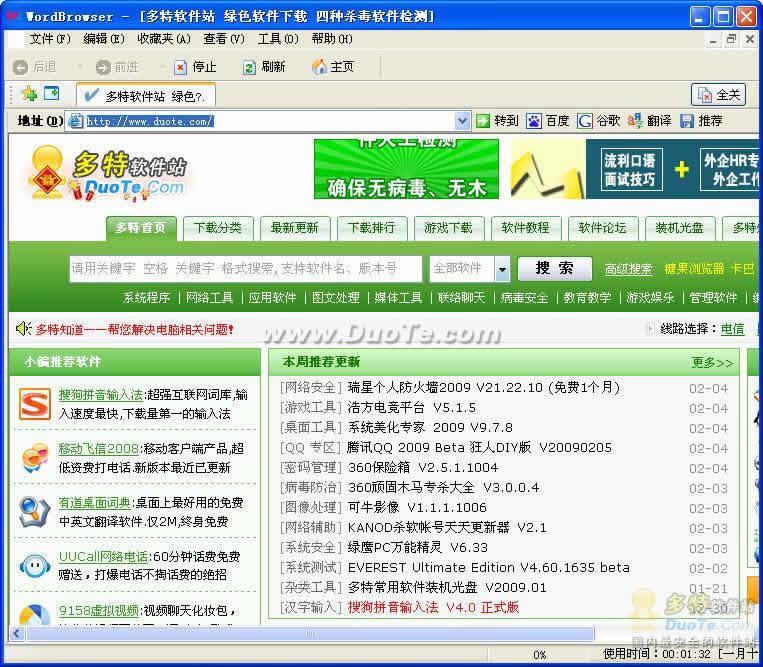Open EVEREST Ultimate Edition entry
Viewport: 763px width, 667px height.
(489, 568)
